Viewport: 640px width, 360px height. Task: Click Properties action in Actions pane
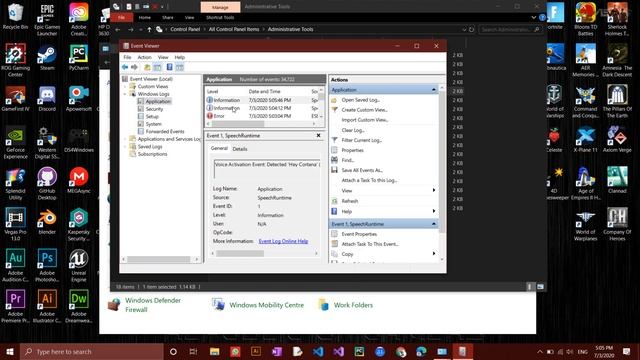pos(352,150)
